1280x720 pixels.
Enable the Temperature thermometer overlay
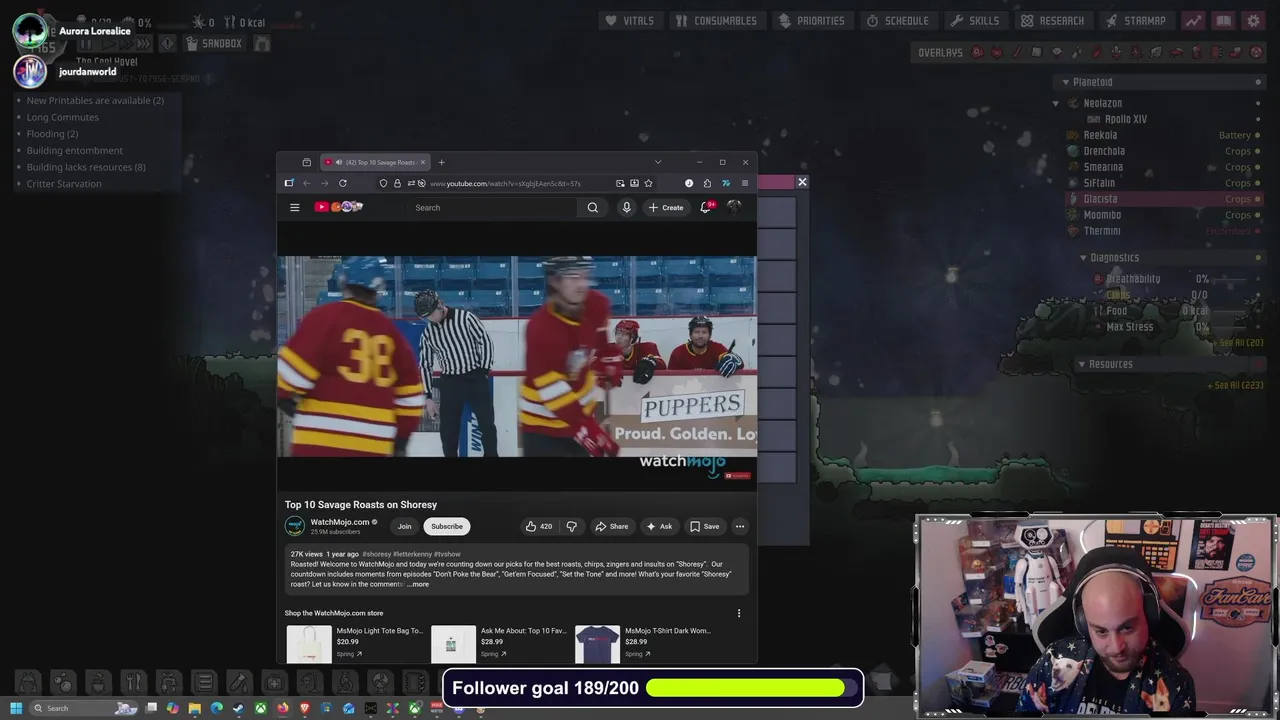coord(1017,52)
